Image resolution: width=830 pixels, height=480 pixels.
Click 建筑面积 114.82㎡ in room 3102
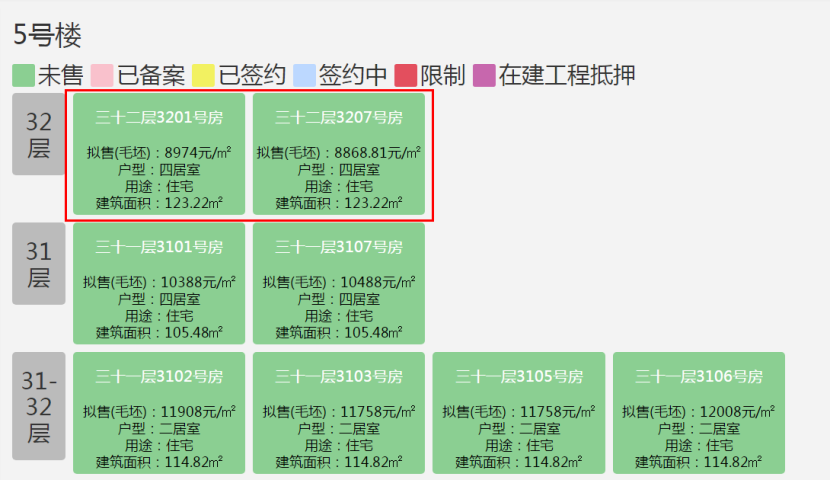tap(159, 462)
